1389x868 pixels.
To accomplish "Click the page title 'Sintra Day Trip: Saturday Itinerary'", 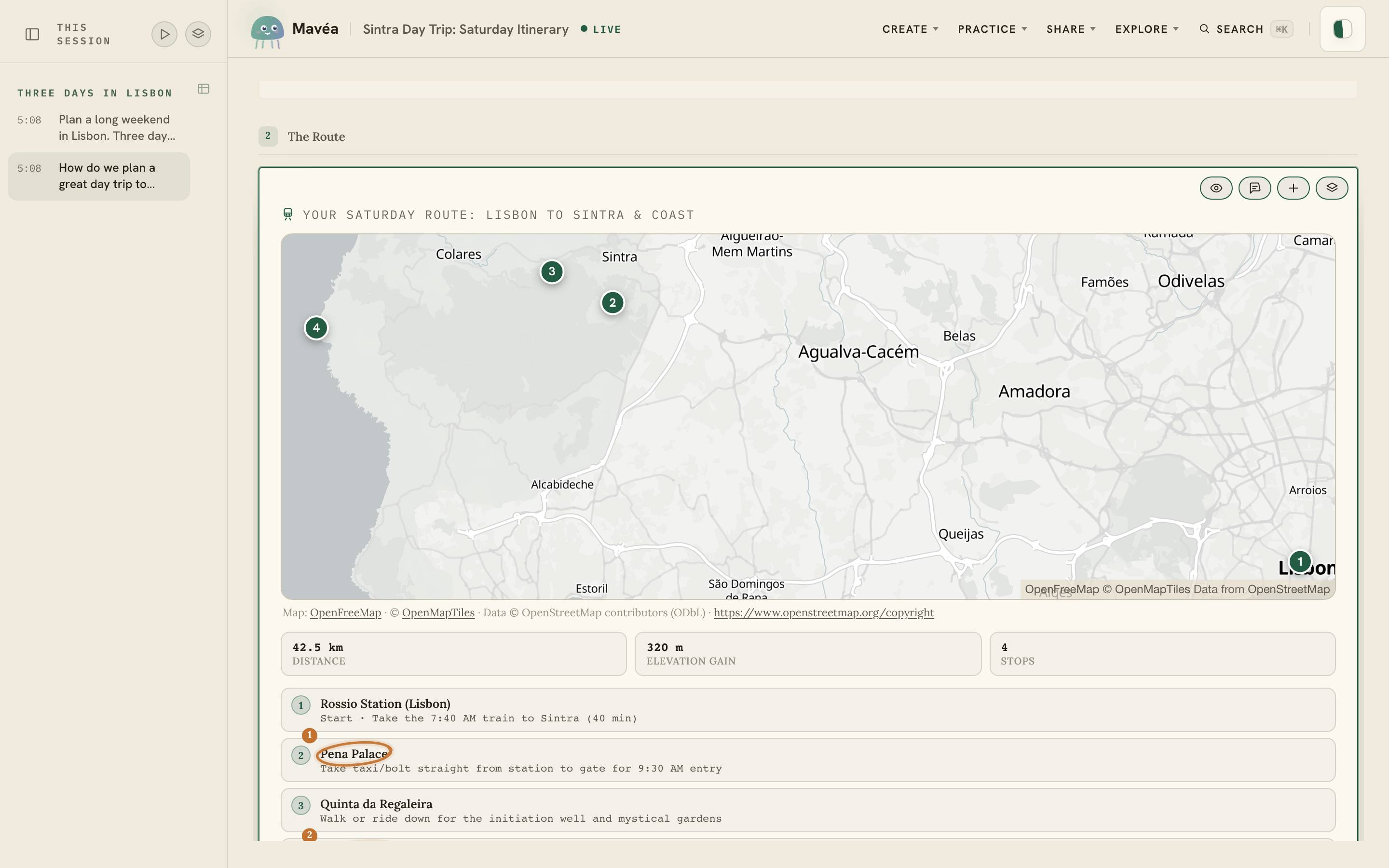I will coord(465,29).
